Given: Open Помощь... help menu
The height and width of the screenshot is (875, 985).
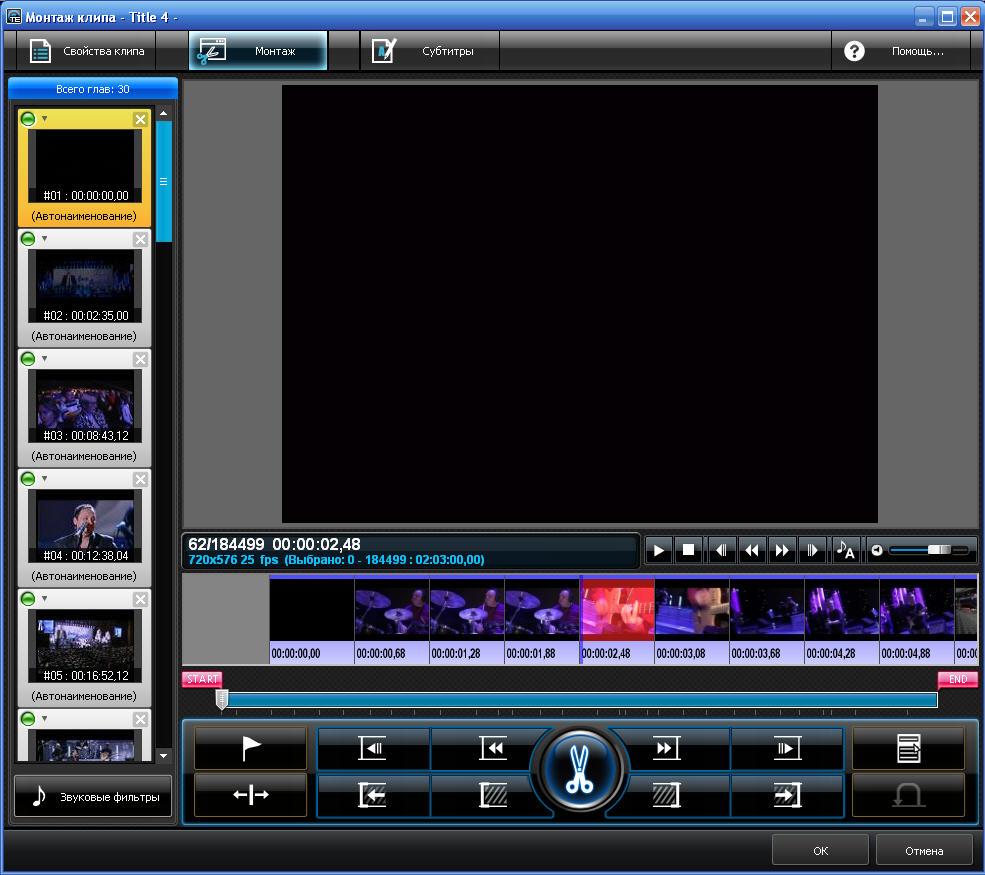Looking at the screenshot, I should (x=901, y=51).
